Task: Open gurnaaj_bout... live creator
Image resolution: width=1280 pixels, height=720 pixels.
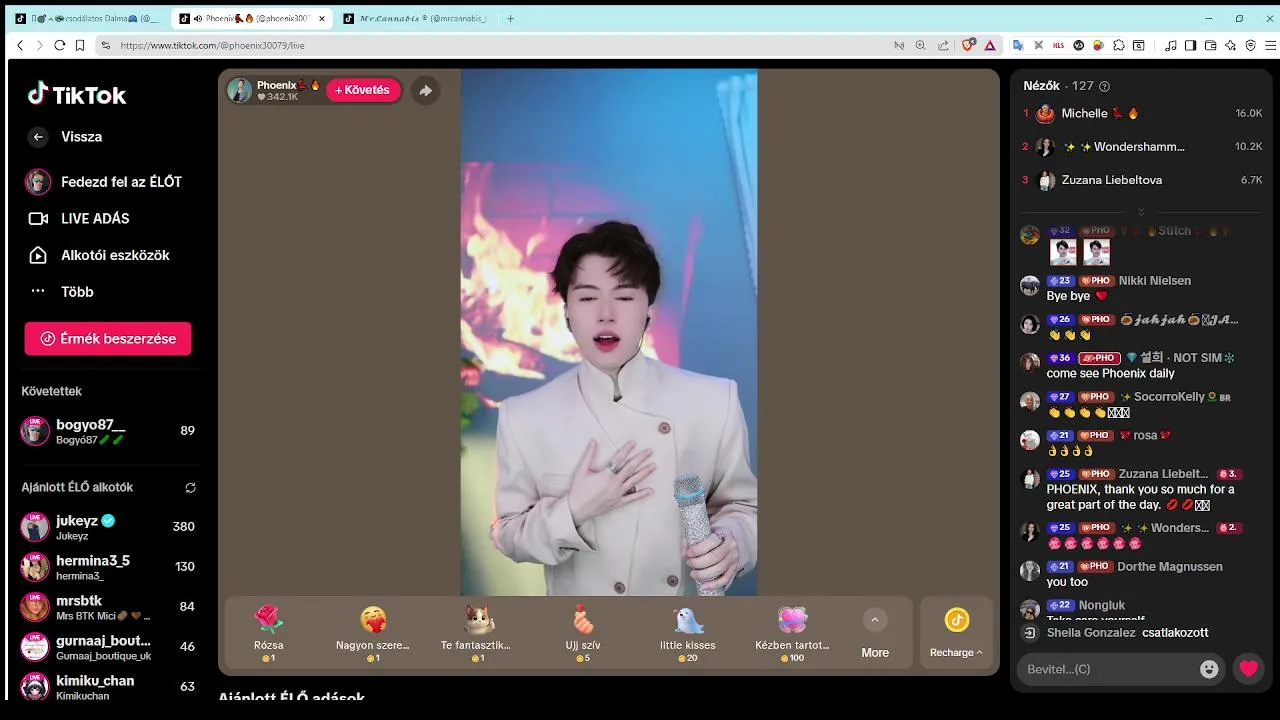Action: tap(108, 647)
